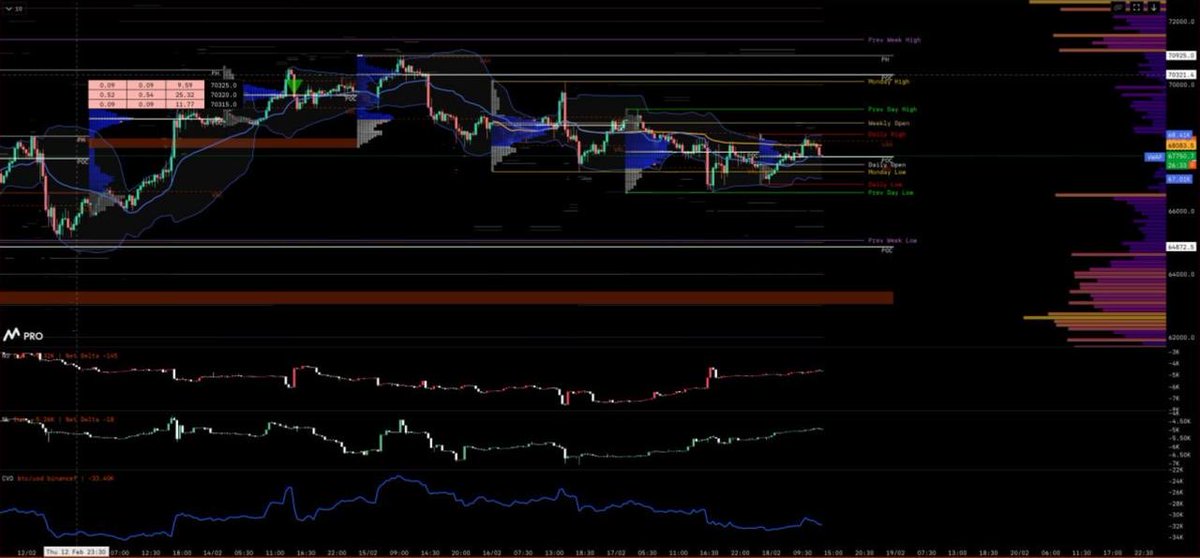Click the 17/02 date on the time axis
The image size is (1200, 558).
coord(617,551)
